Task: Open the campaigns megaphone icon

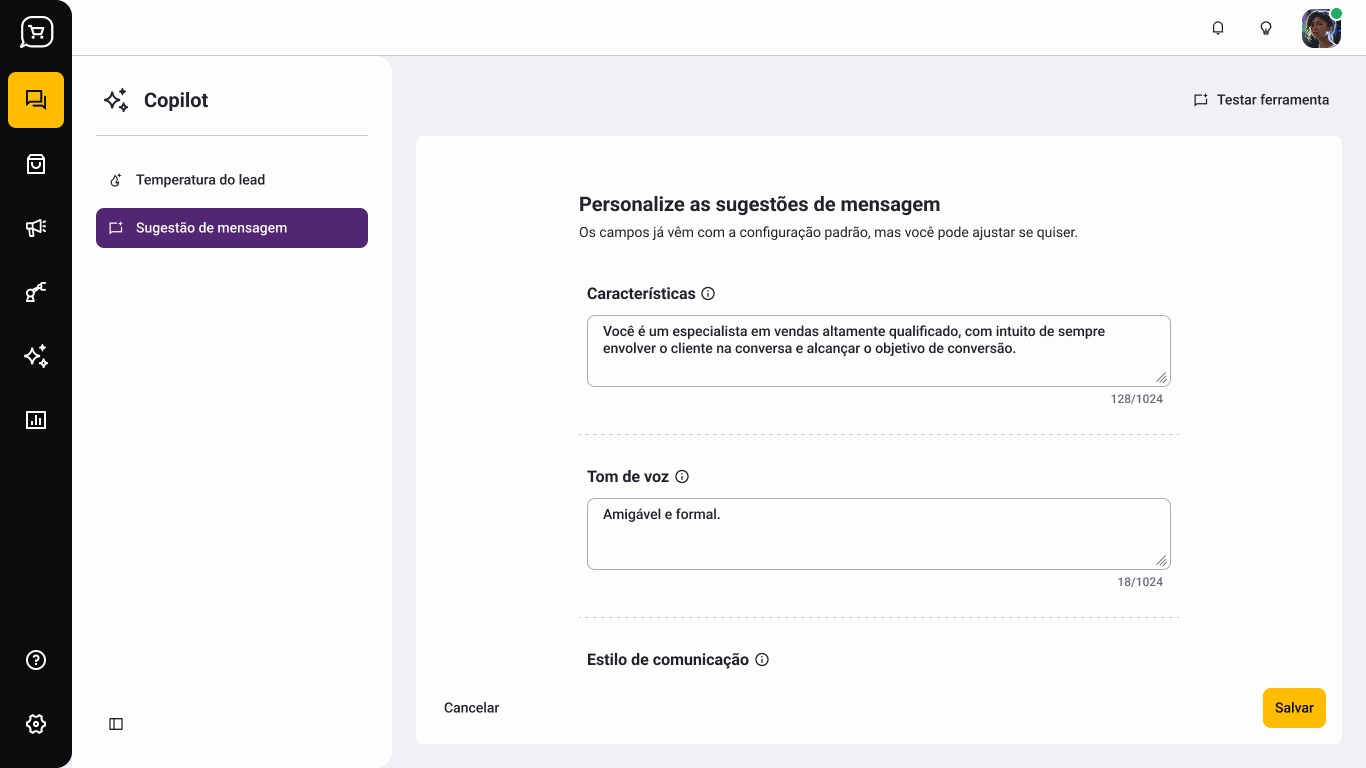Action: 36,228
